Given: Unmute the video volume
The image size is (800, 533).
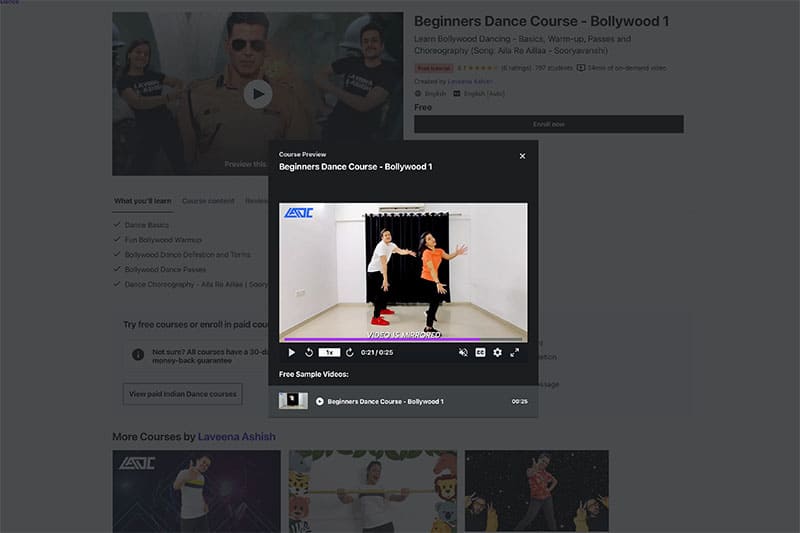Looking at the screenshot, I should [x=463, y=352].
